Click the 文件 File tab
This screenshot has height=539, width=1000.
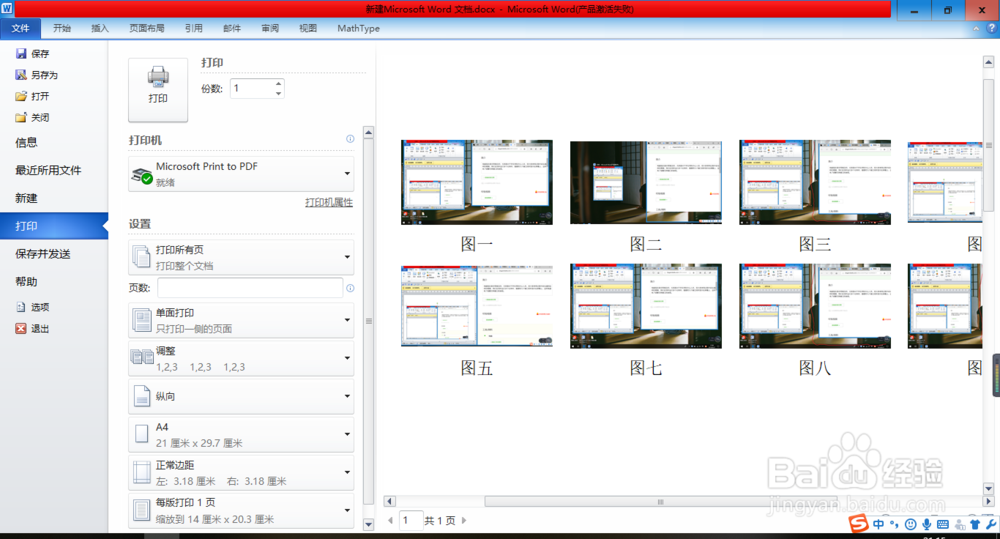[x=20, y=28]
